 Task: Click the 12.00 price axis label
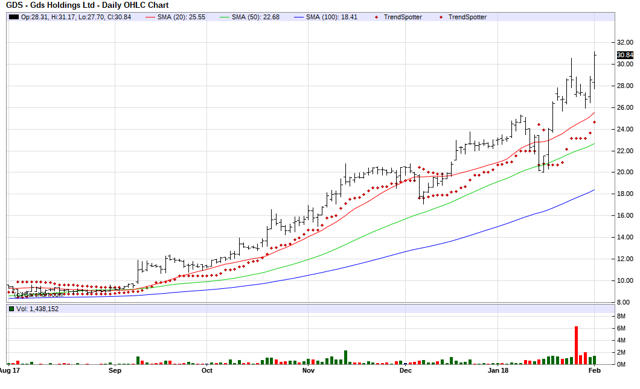click(625, 259)
